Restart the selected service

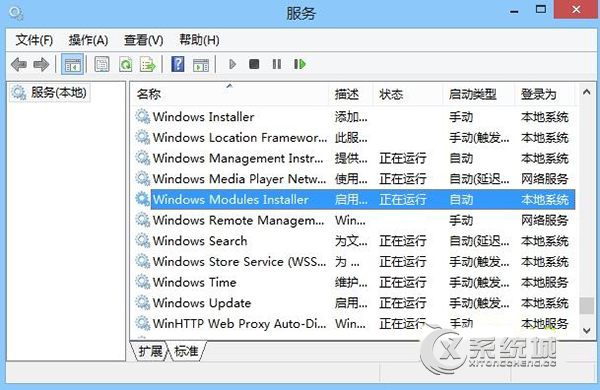pos(300,64)
